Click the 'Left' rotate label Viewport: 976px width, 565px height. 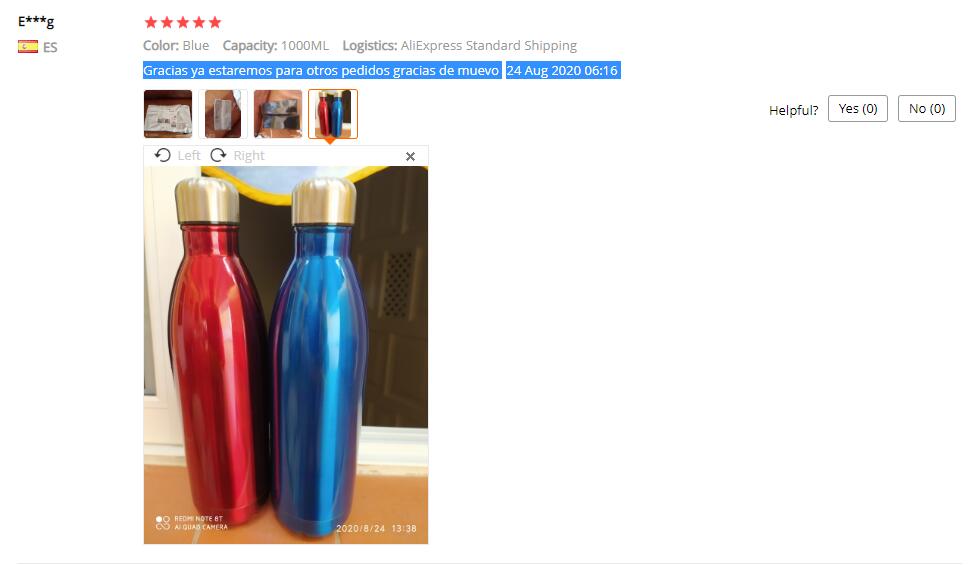(x=189, y=156)
